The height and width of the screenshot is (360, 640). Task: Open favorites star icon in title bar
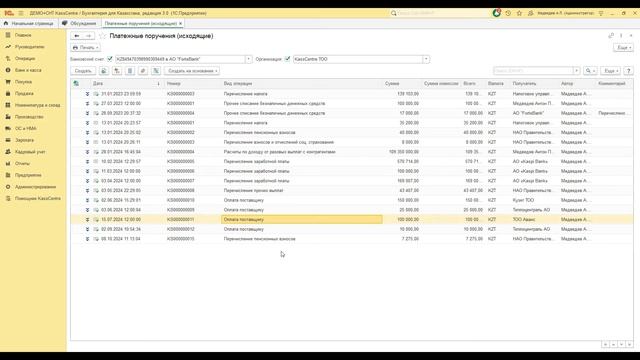pyautogui.click(x=519, y=13)
